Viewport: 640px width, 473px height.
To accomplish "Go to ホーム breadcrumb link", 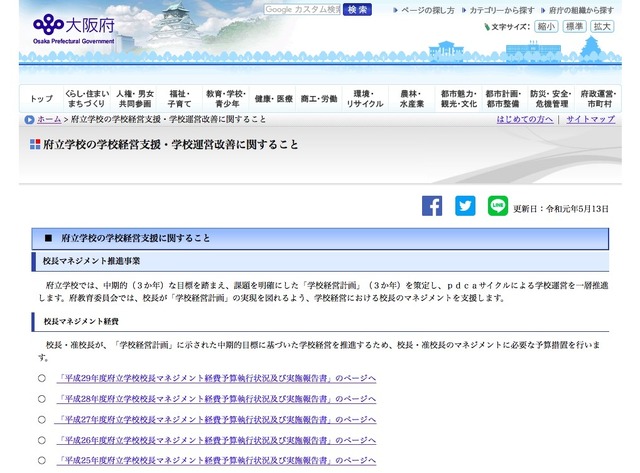I will (x=49, y=119).
